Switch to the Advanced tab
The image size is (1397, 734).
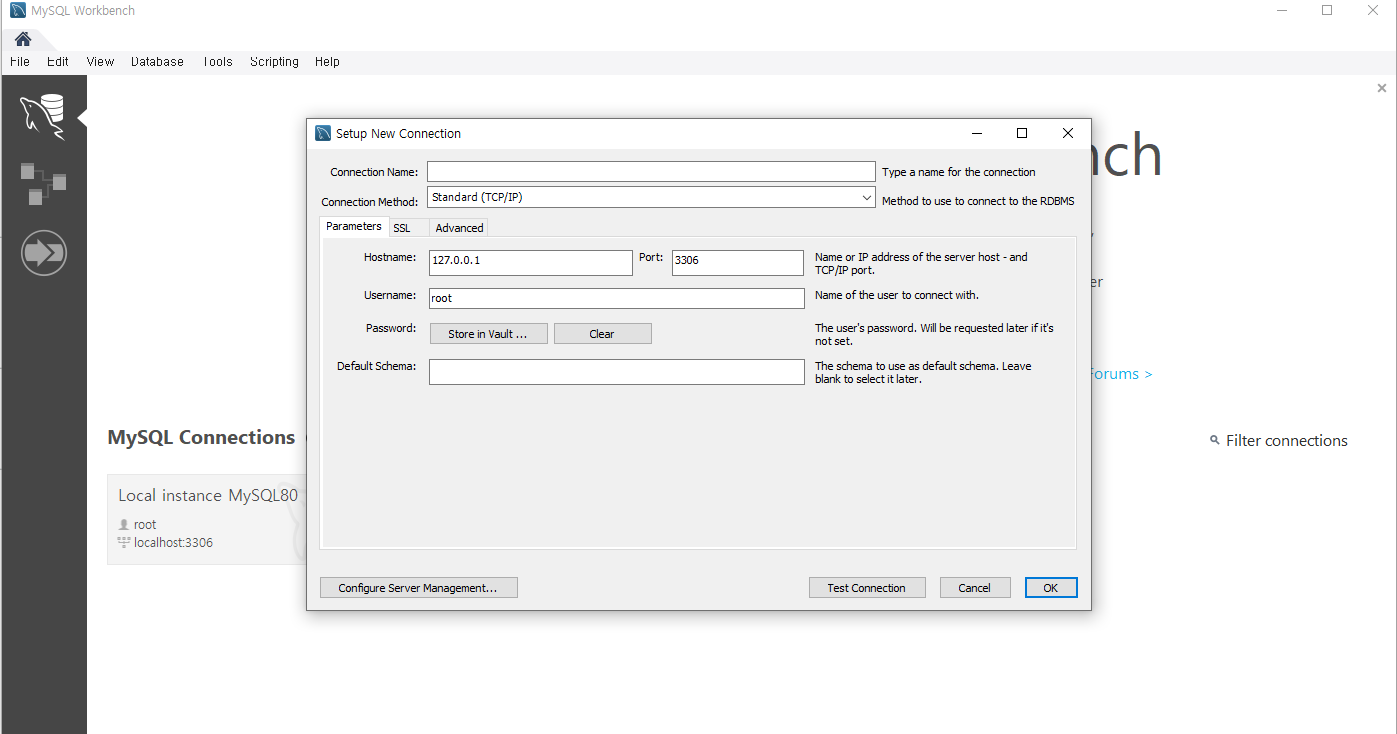pos(459,228)
